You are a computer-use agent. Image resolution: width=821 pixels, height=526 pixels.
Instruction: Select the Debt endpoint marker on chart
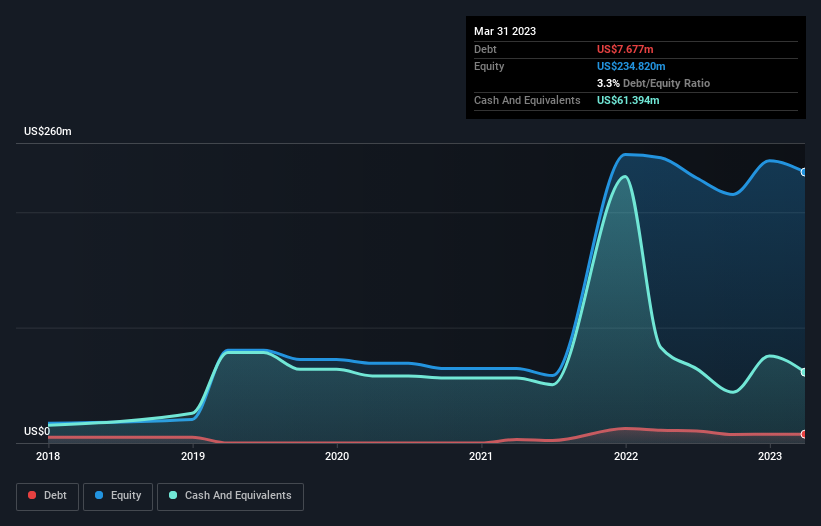[804, 434]
